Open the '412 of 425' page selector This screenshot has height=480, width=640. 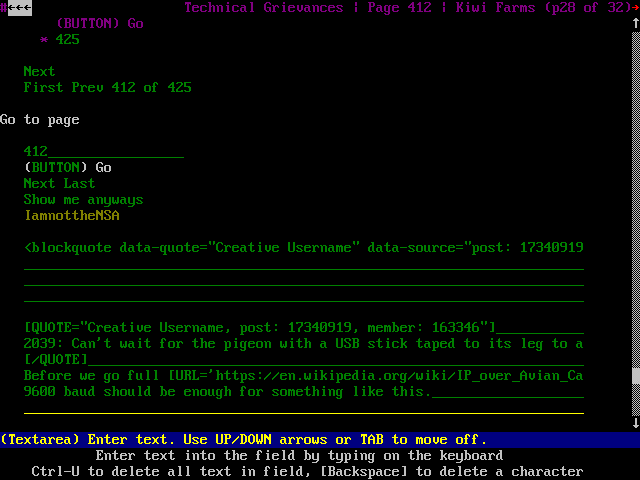151,87
